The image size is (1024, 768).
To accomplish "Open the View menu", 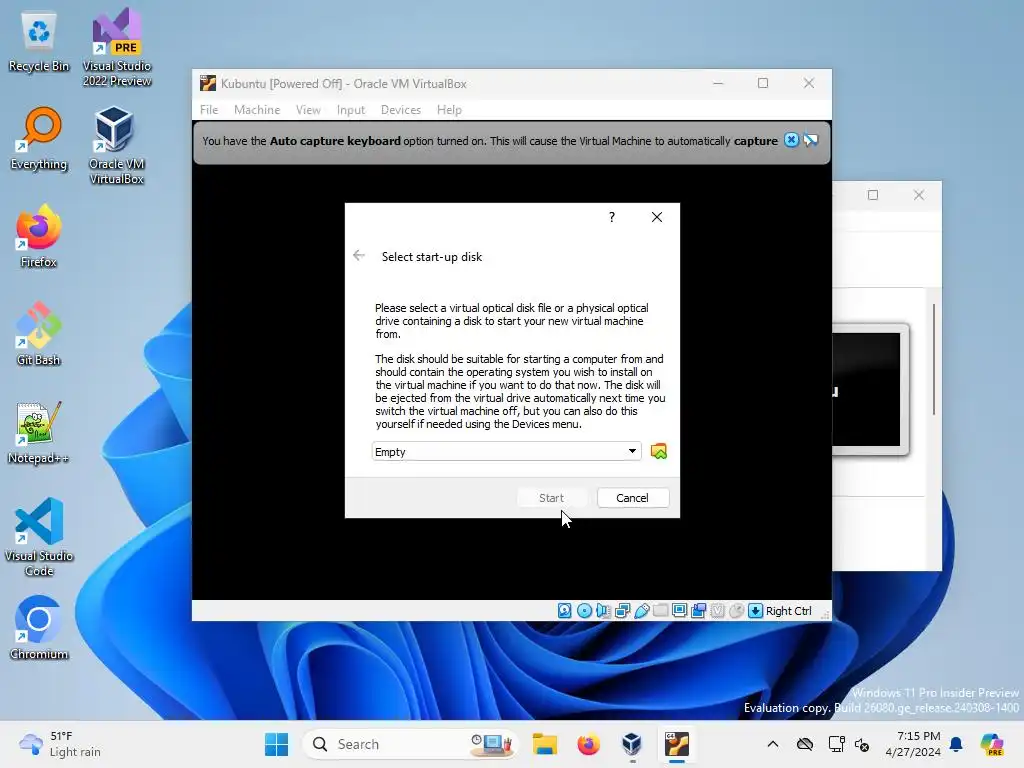I will coord(308,110).
